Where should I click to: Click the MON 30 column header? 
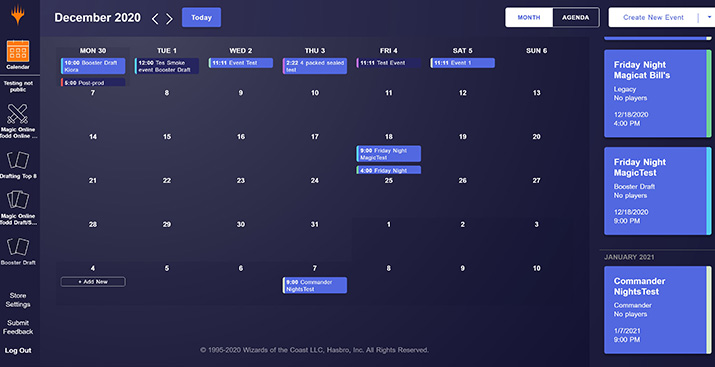coord(93,51)
